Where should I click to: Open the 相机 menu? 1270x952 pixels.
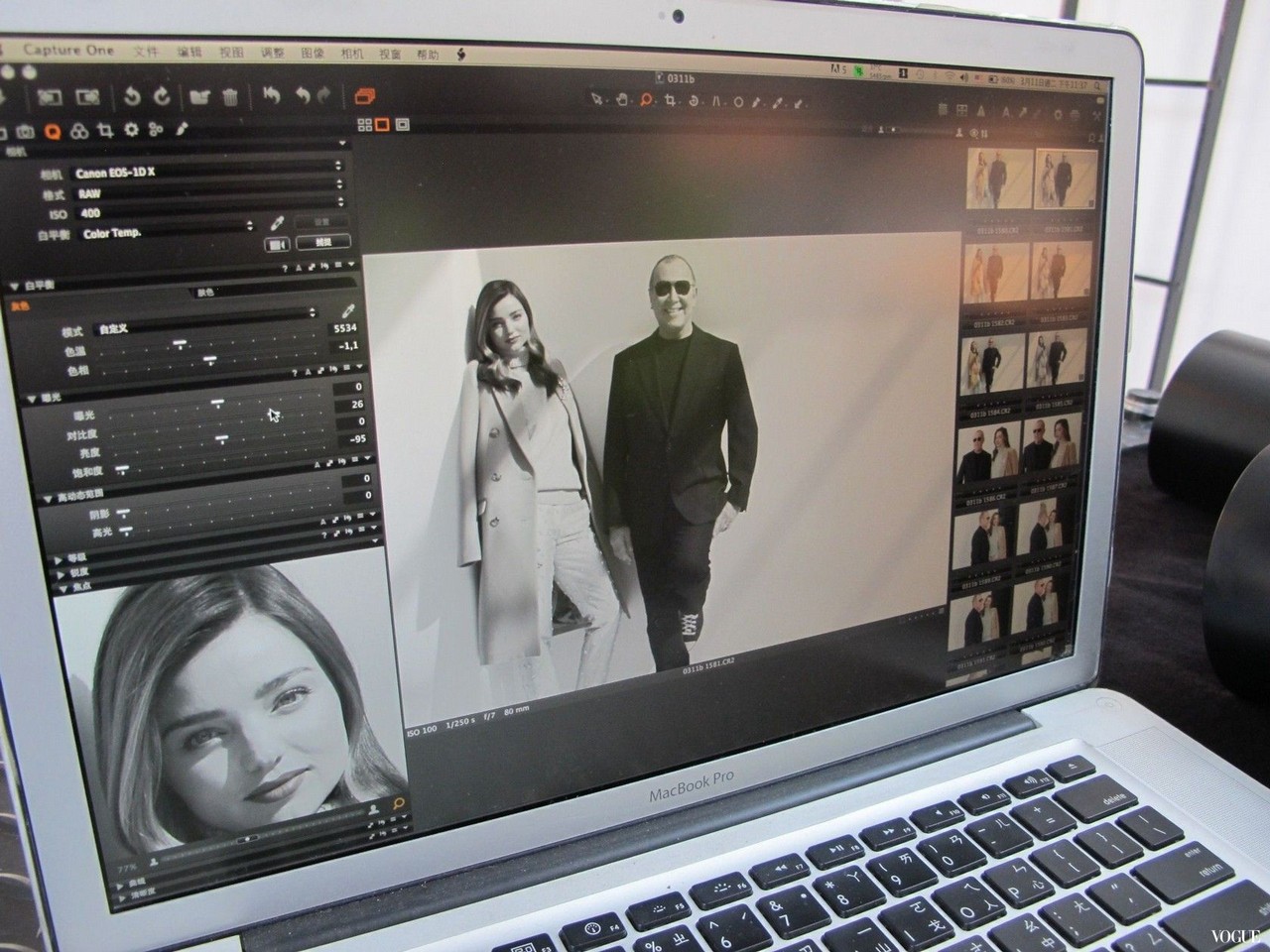coord(351,53)
